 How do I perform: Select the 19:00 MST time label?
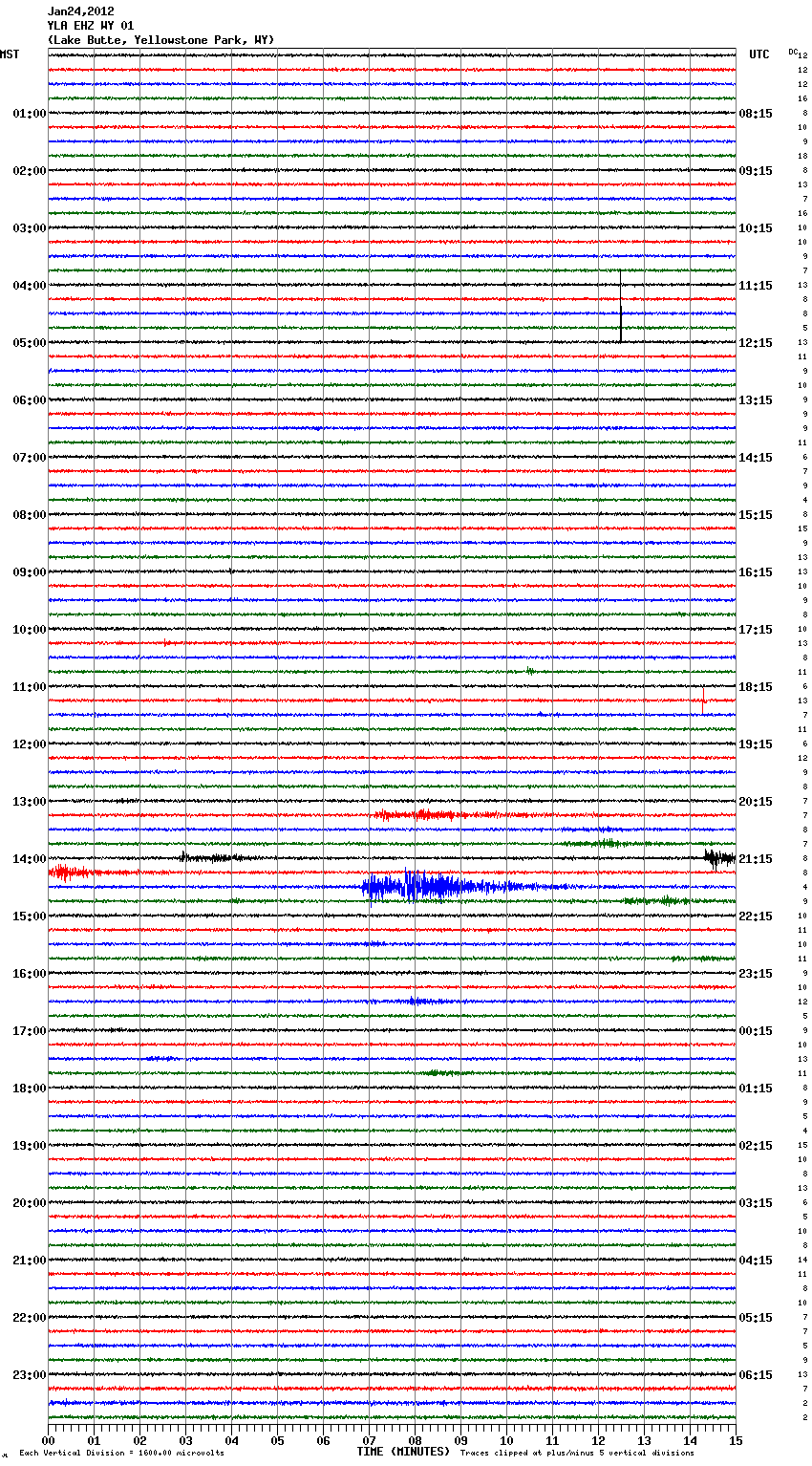coord(30,1146)
